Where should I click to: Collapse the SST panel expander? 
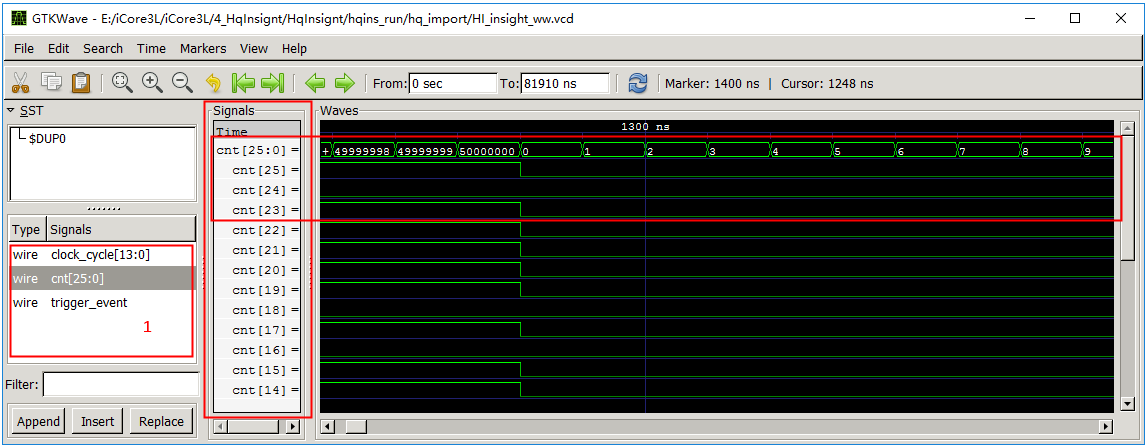point(11,110)
